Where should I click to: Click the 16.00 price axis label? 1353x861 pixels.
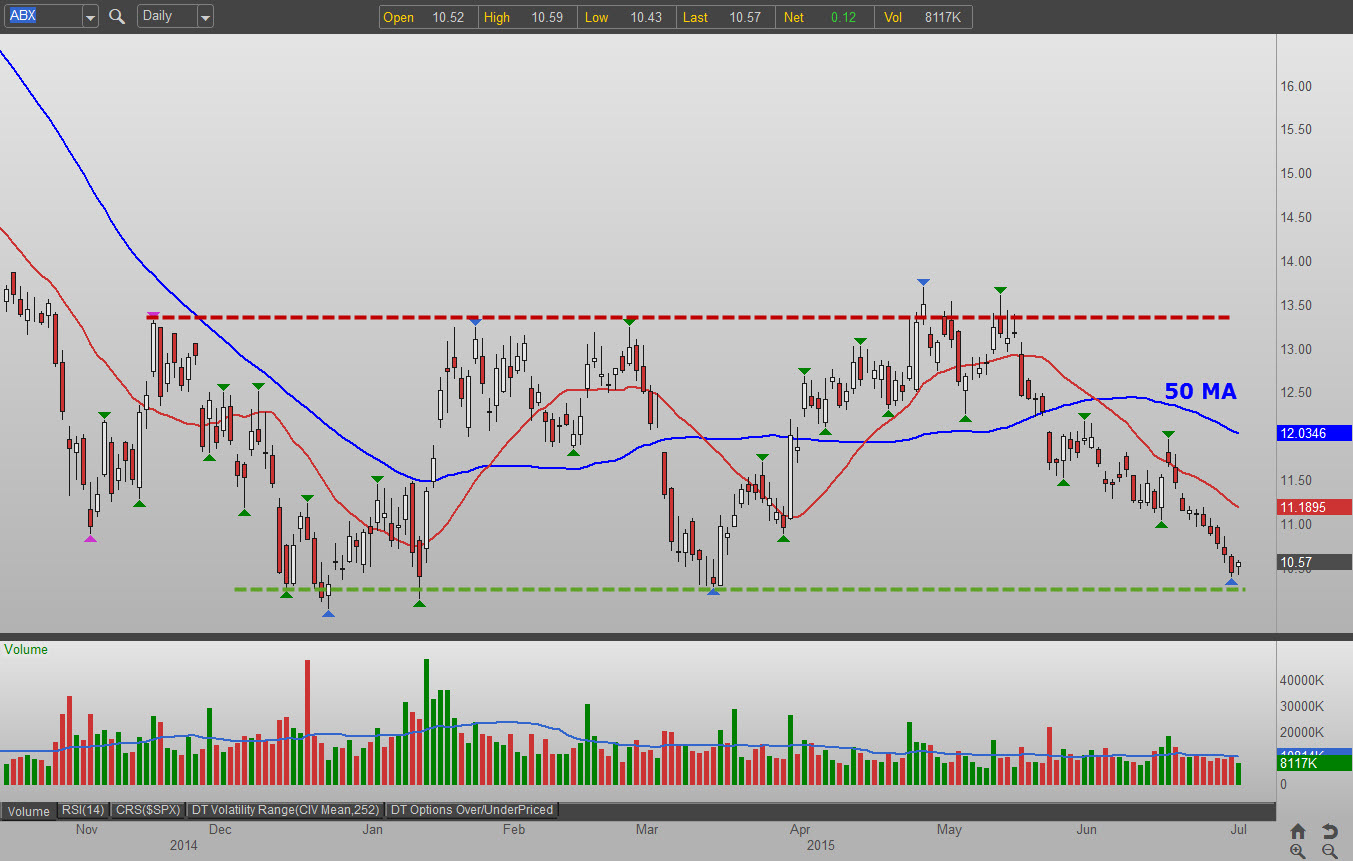(1297, 86)
